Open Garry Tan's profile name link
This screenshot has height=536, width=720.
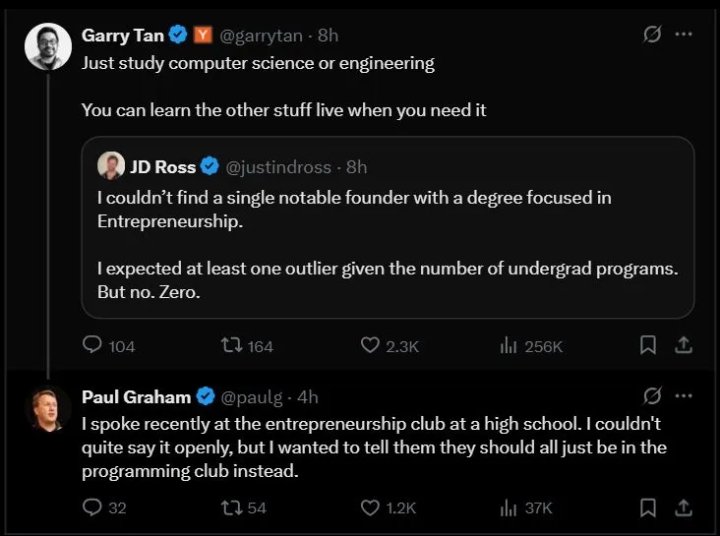tap(122, 35)
